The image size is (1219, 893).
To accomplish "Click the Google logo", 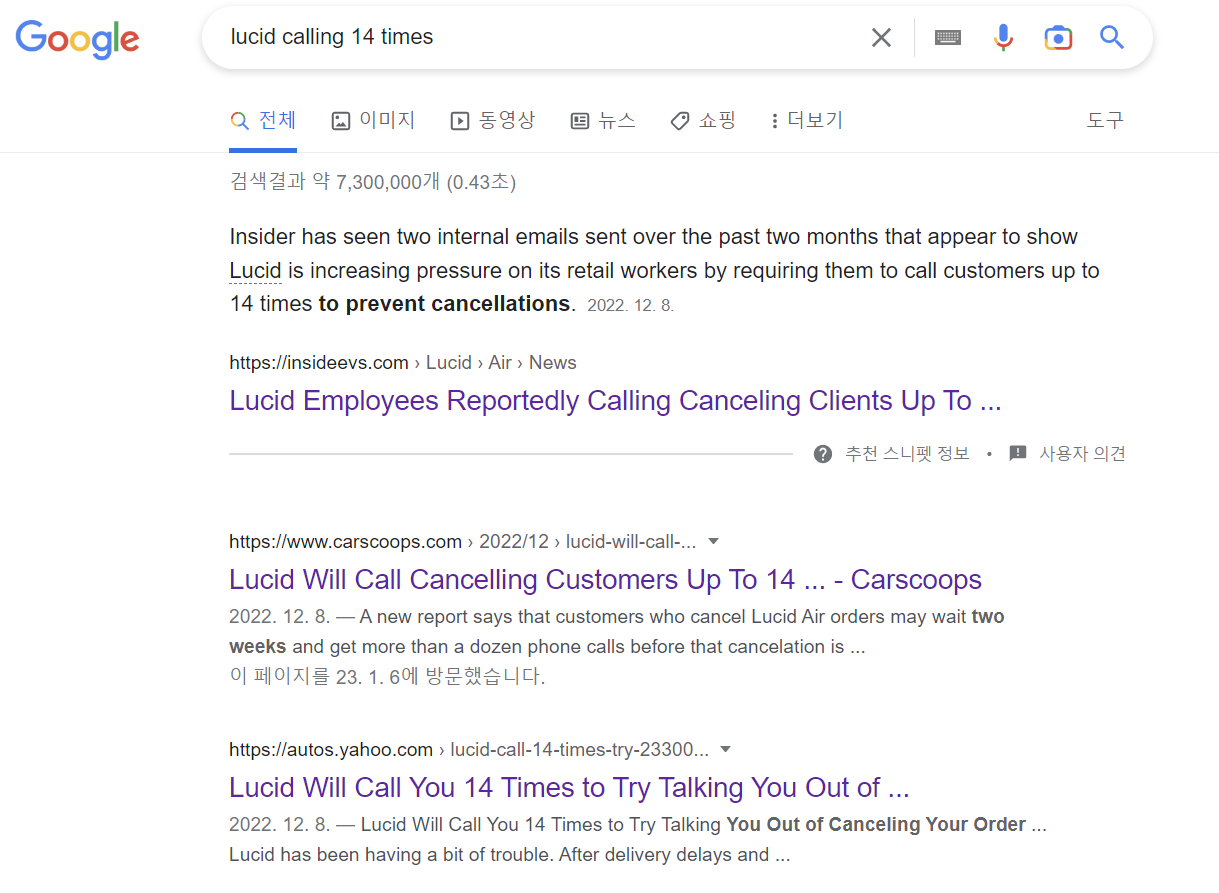I will [77, 38].
